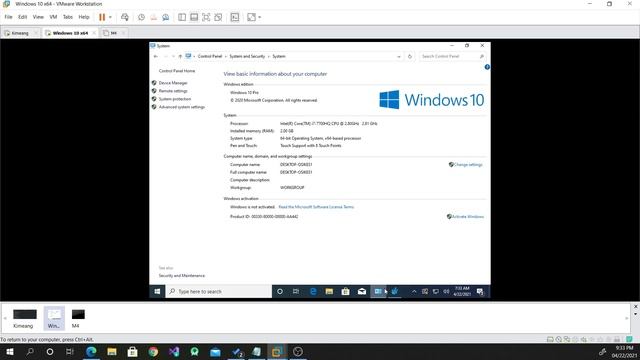Image resolution: width=640 pixels, height=360 pixels.
Task: Open the guest notification center icon
Action: tap(480, 291)
